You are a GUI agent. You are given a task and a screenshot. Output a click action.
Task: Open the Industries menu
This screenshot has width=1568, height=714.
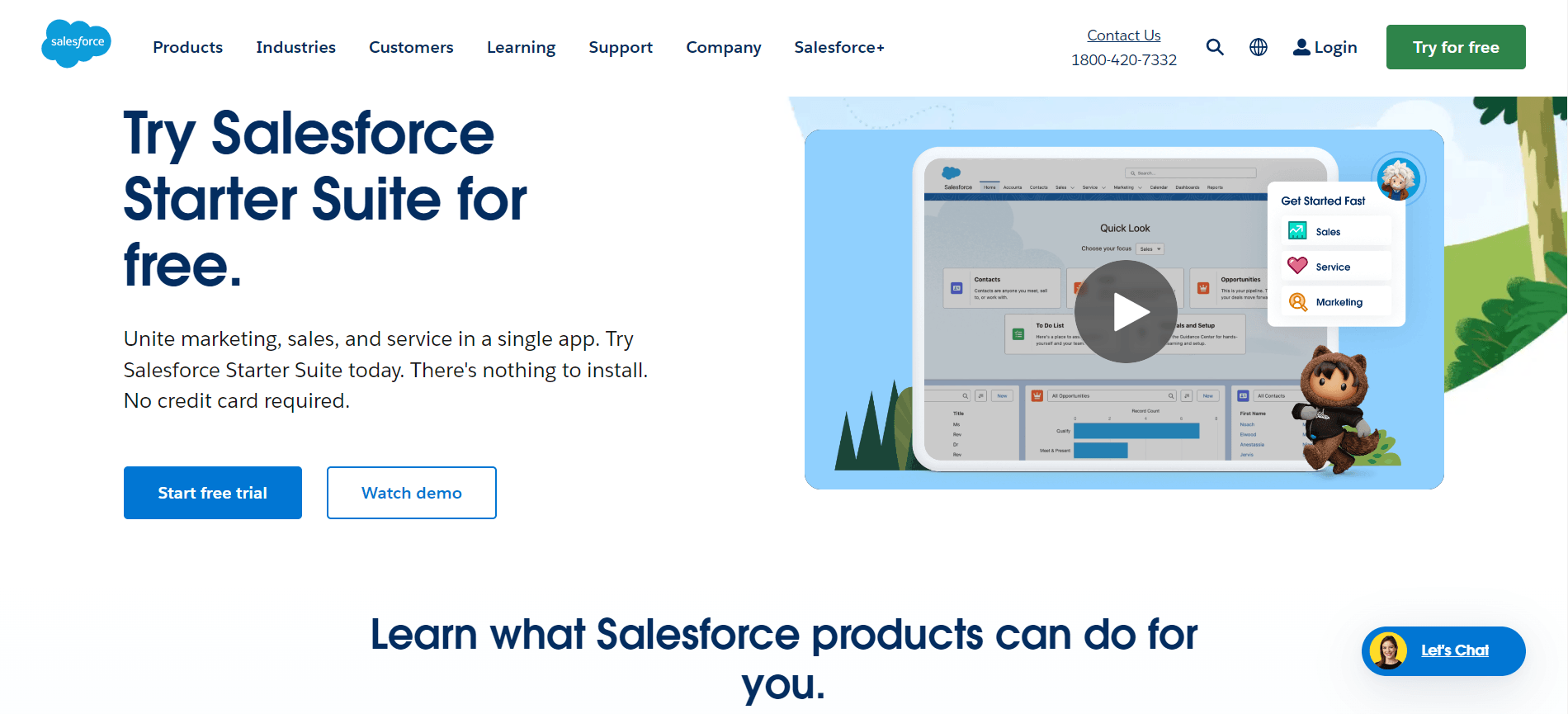[x=295, y=47]
